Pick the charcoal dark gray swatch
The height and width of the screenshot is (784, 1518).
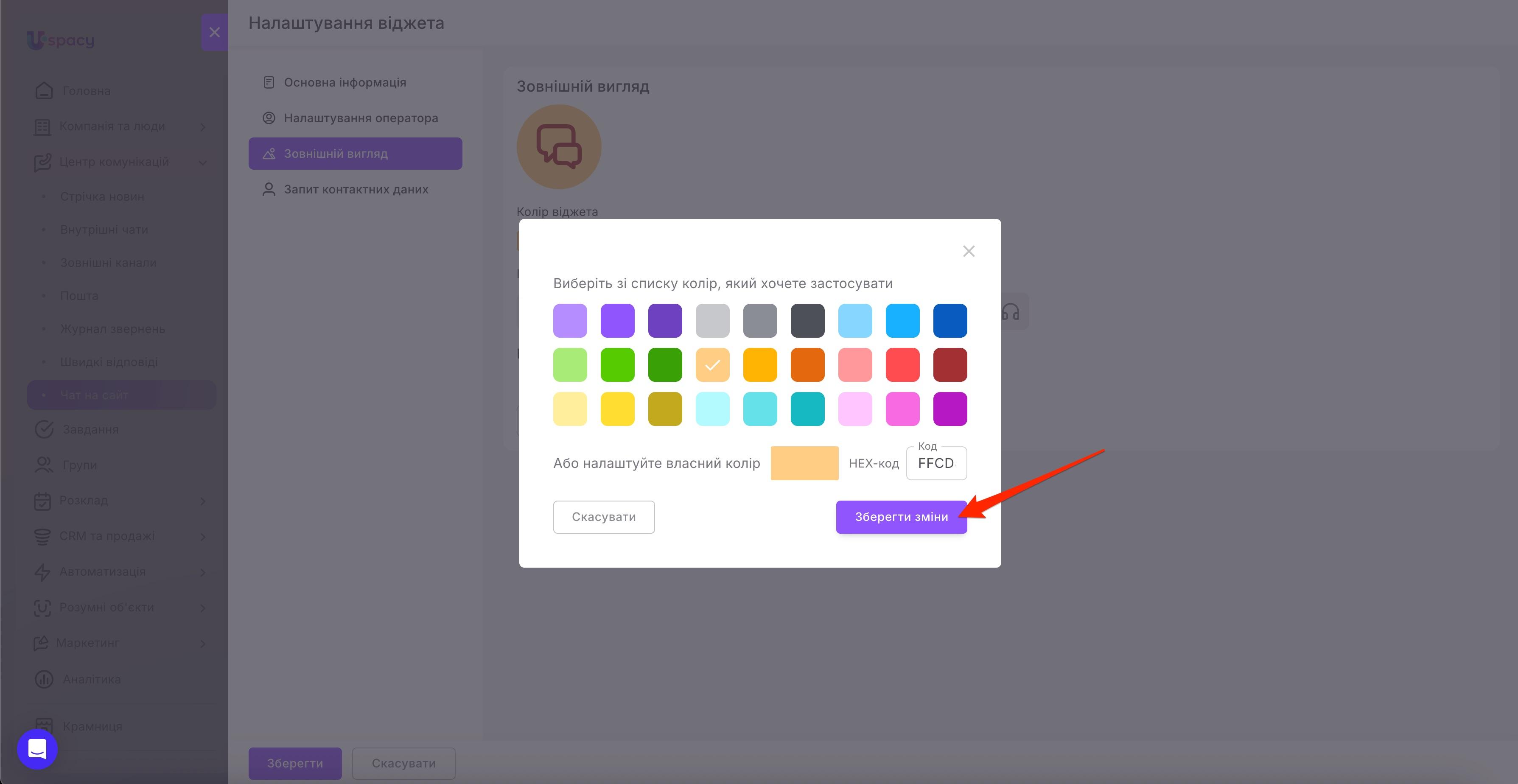tap(807, 321)
